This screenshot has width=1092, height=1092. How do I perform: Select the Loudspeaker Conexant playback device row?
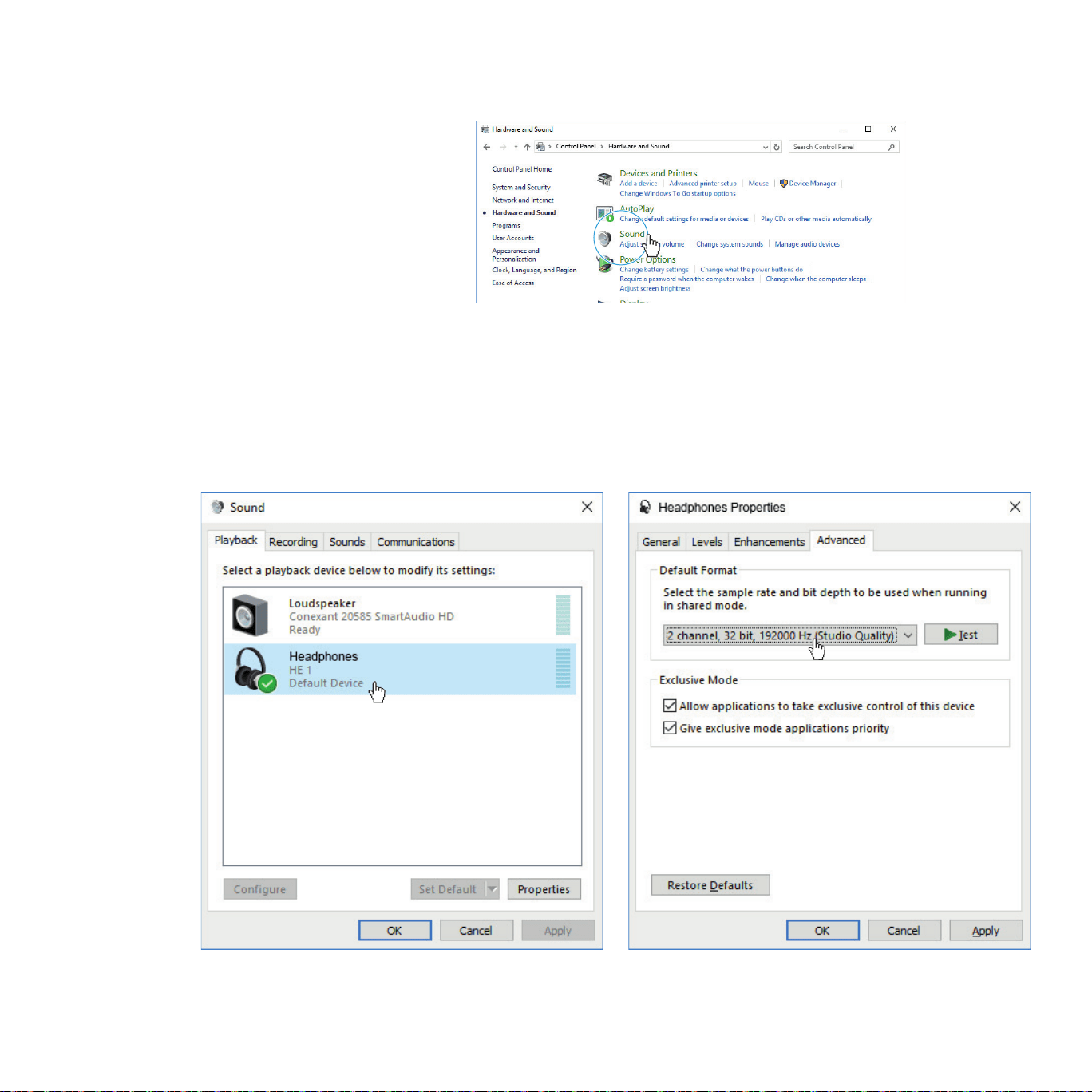[402, 616]
